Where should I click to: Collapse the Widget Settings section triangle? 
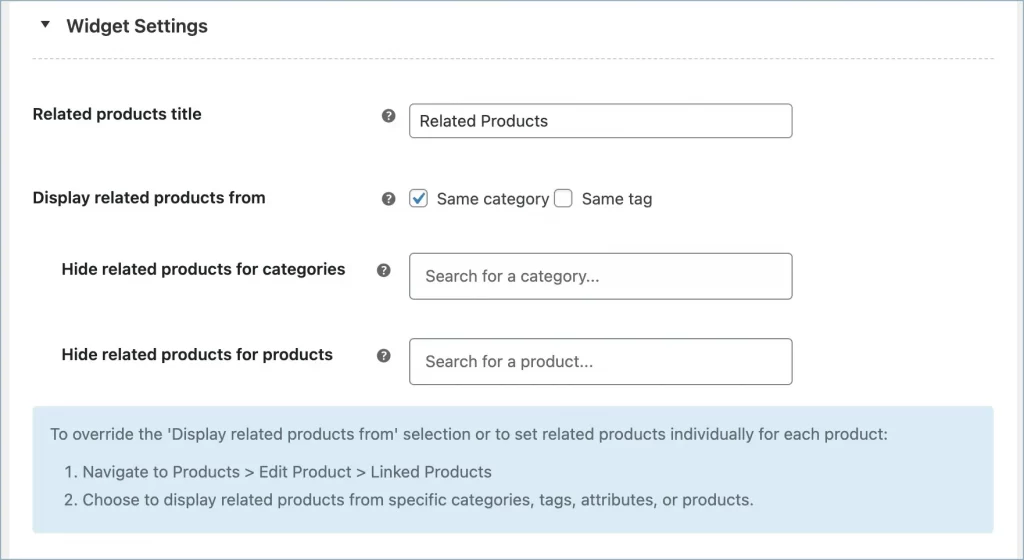click(44, 26)
